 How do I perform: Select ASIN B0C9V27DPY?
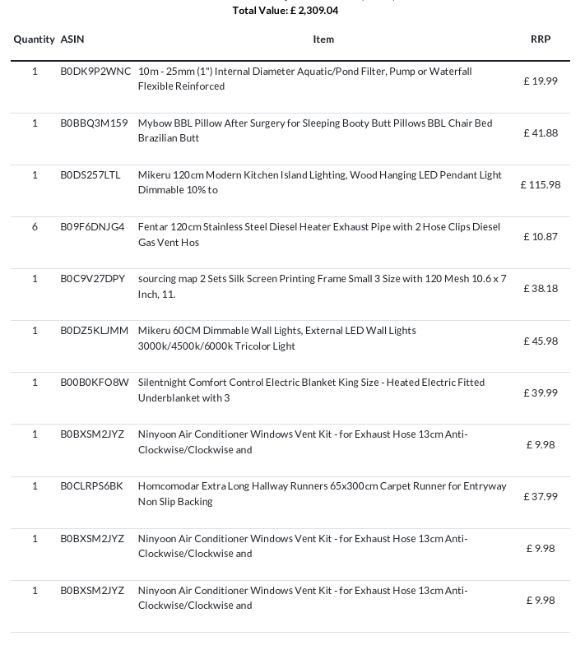coord(92,279)
